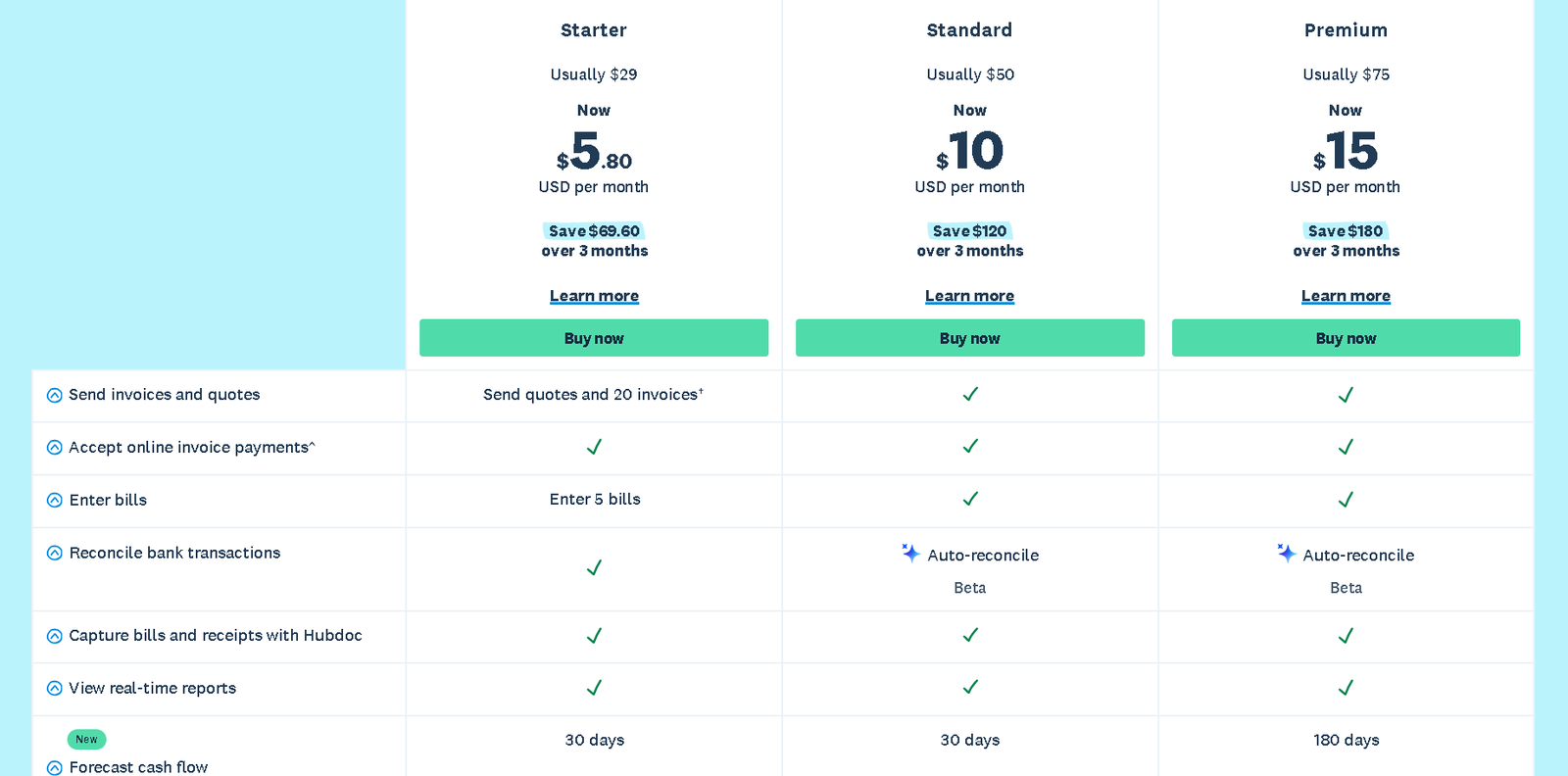Click Buy now for the Starter plan
This screenshot has width=1568, height=776.
tap(594, 337)
